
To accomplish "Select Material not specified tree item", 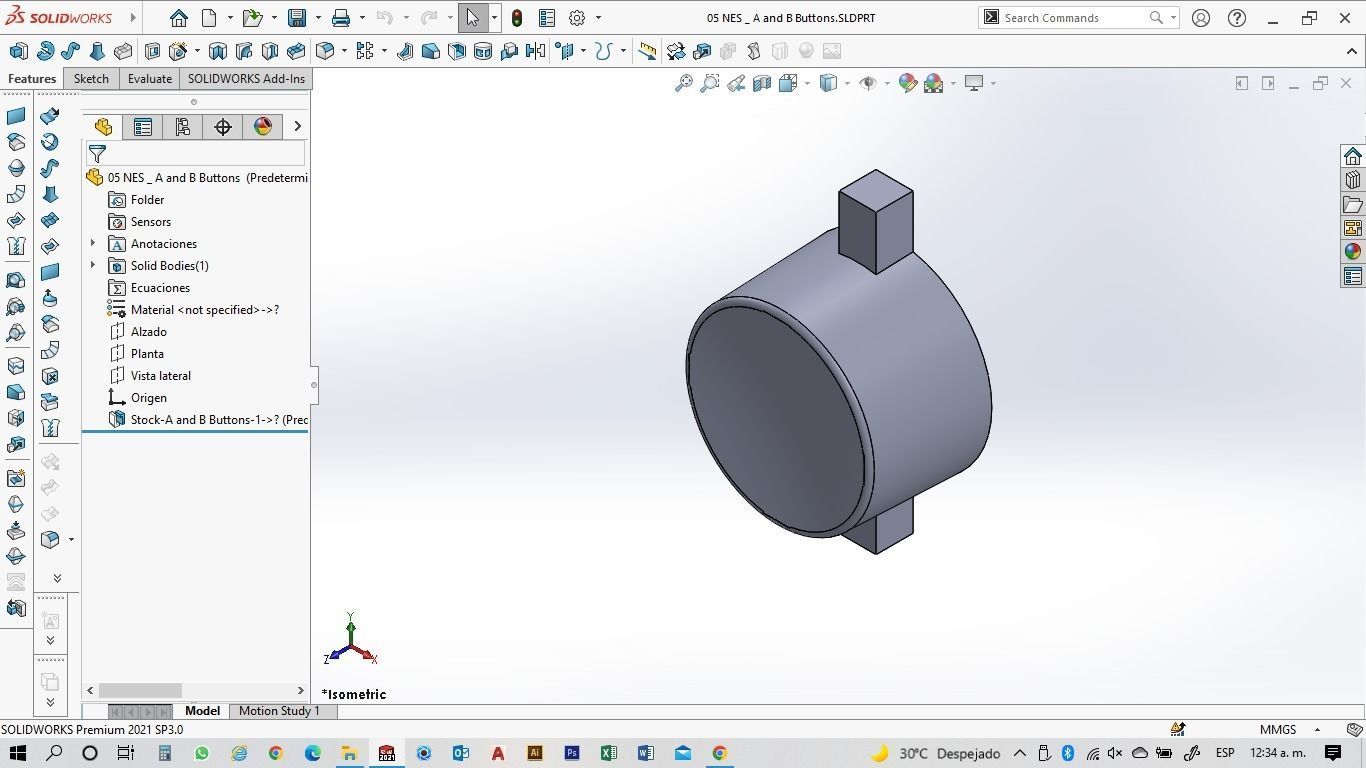I will pyautogui.click(x=194, y=310).
